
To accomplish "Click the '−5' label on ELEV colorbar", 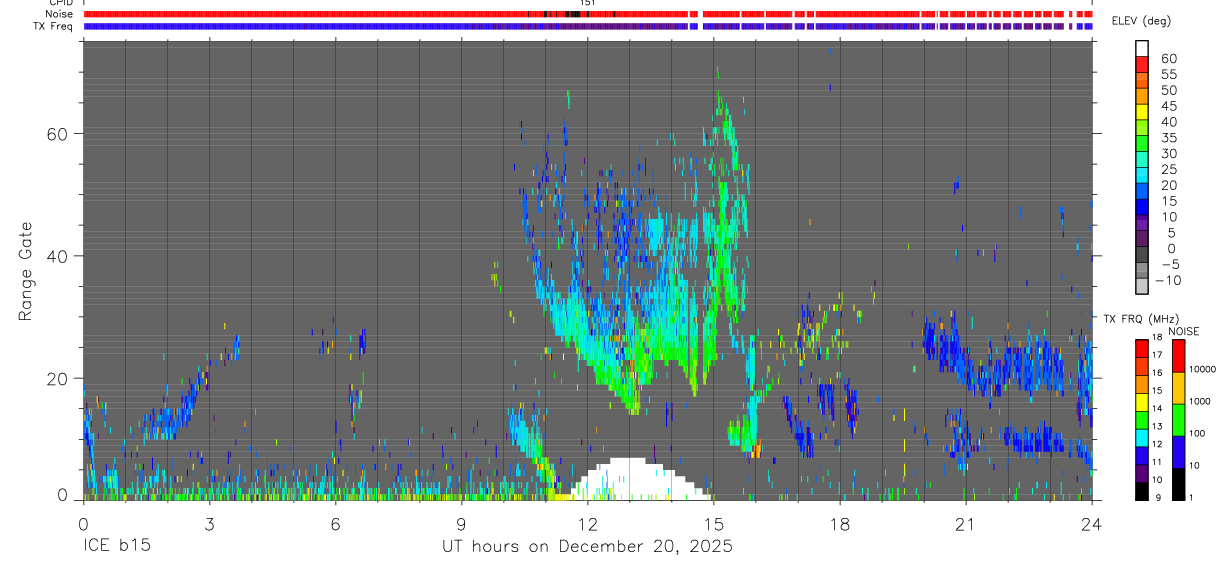I will (x=1170, y=264).
